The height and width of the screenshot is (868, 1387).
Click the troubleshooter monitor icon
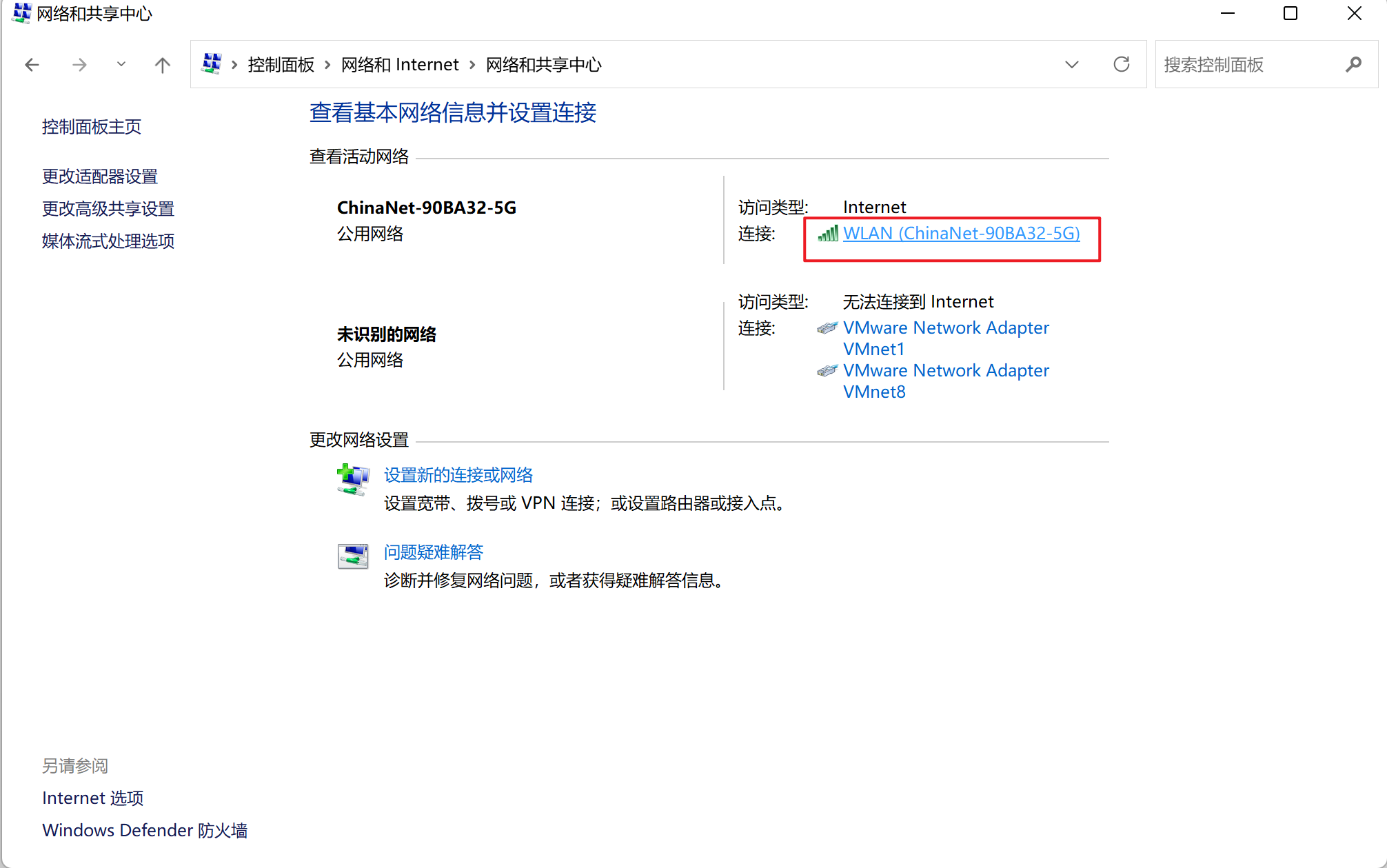[353, 556]
